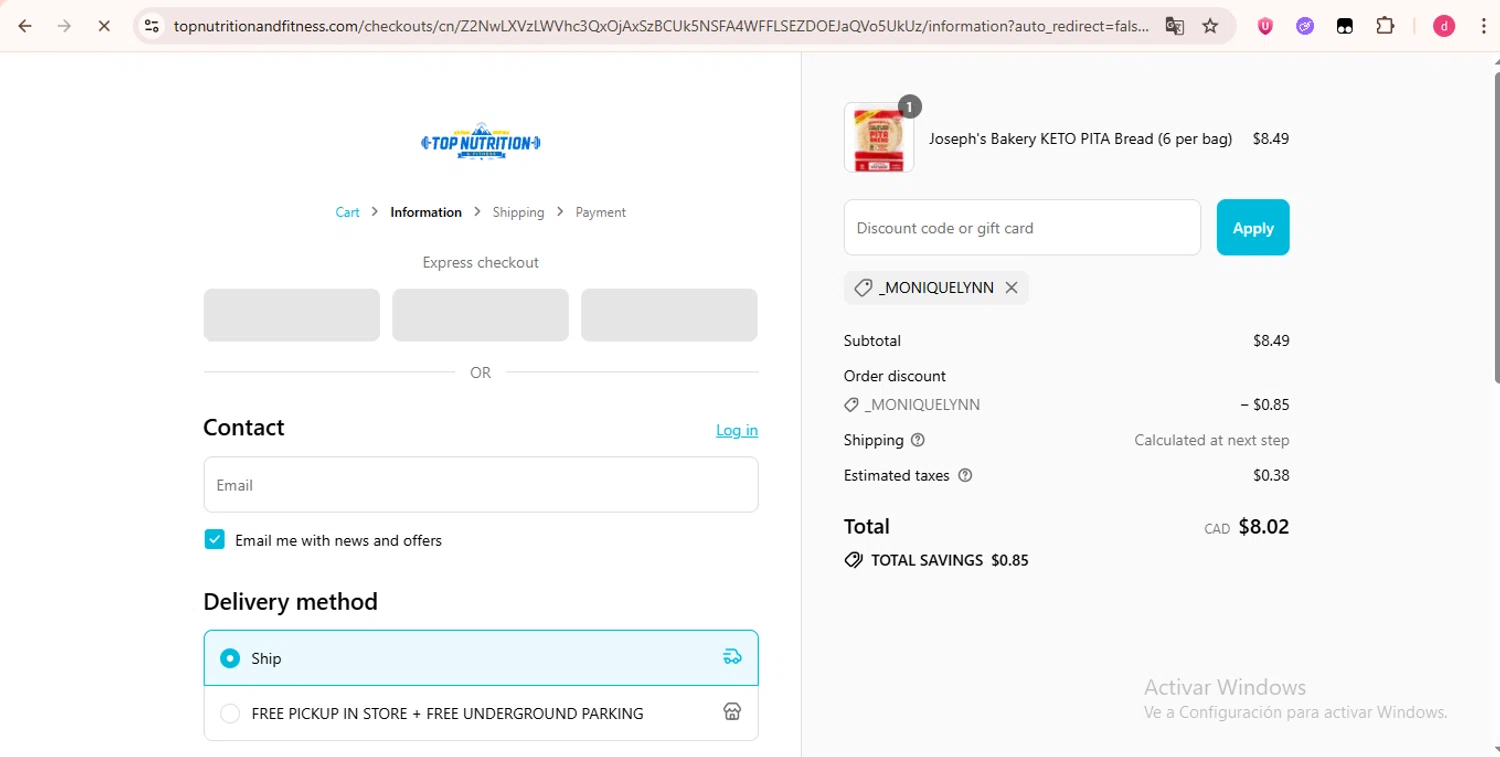Focus the Discount code or gift card field
1500x757 pixels.
[x=1022, y=228]
